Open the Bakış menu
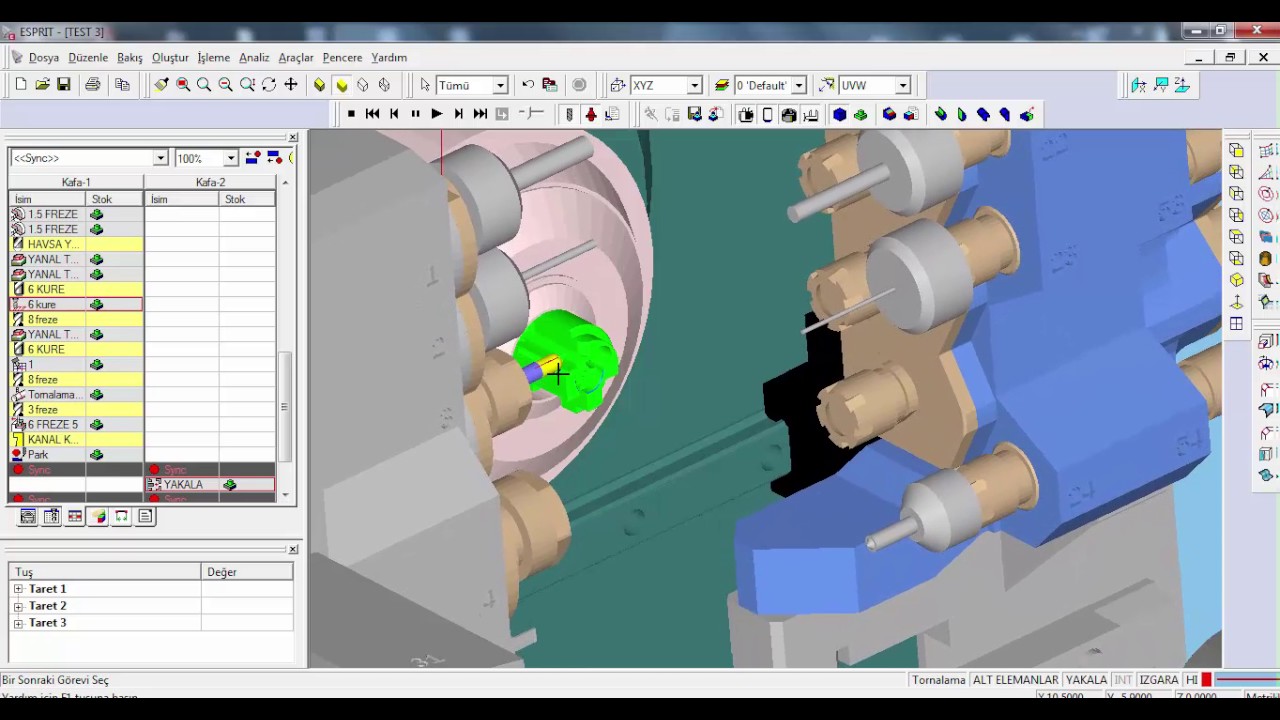Image resolution: width=1280 pixels, height=720 pixels. (130, 58)
